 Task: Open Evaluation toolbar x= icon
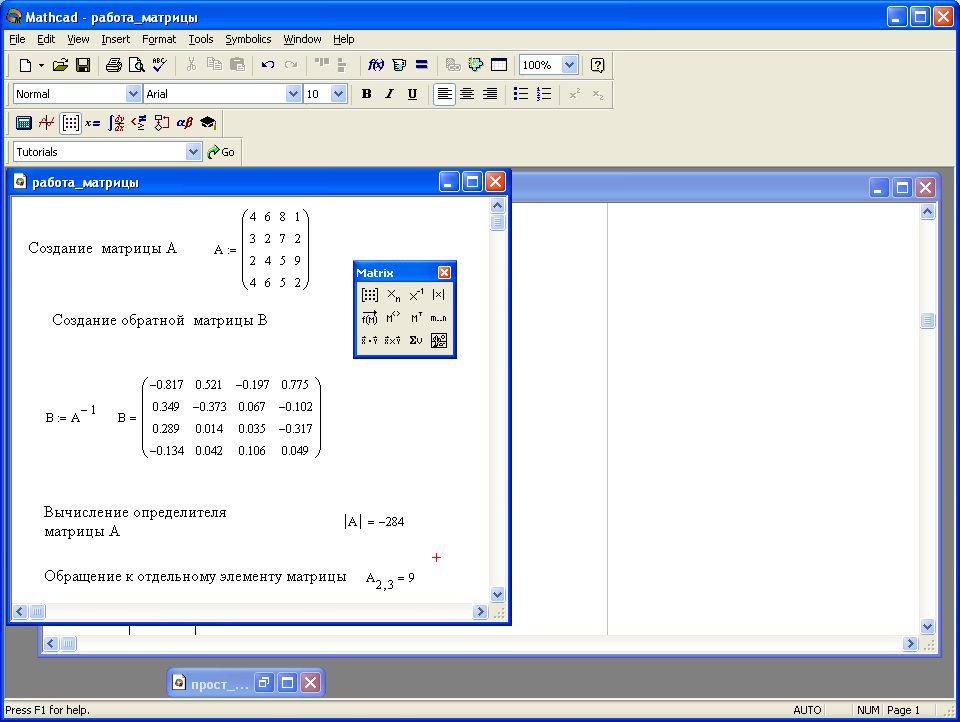[92, 123]
